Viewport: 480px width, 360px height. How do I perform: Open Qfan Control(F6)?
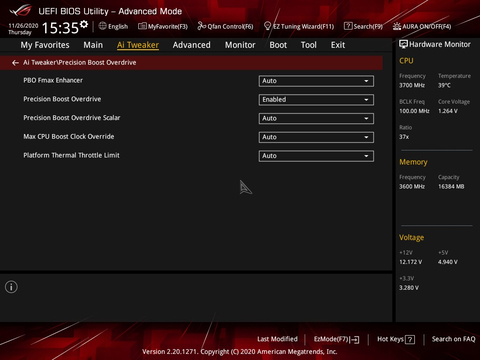(225, 26)
